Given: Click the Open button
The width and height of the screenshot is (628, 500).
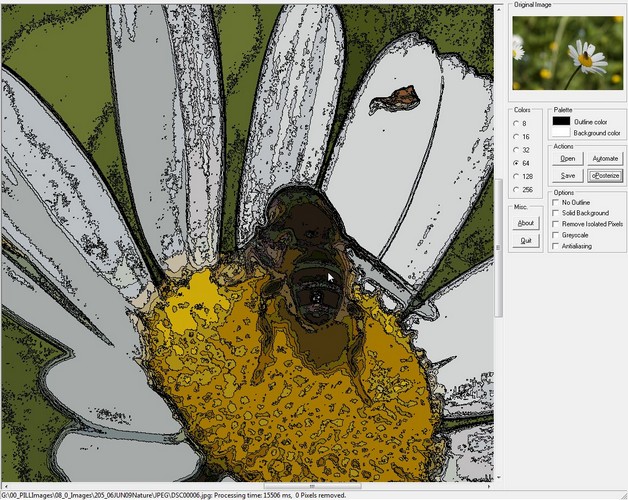Looking at the screenshot, I should tap(568, 158).
